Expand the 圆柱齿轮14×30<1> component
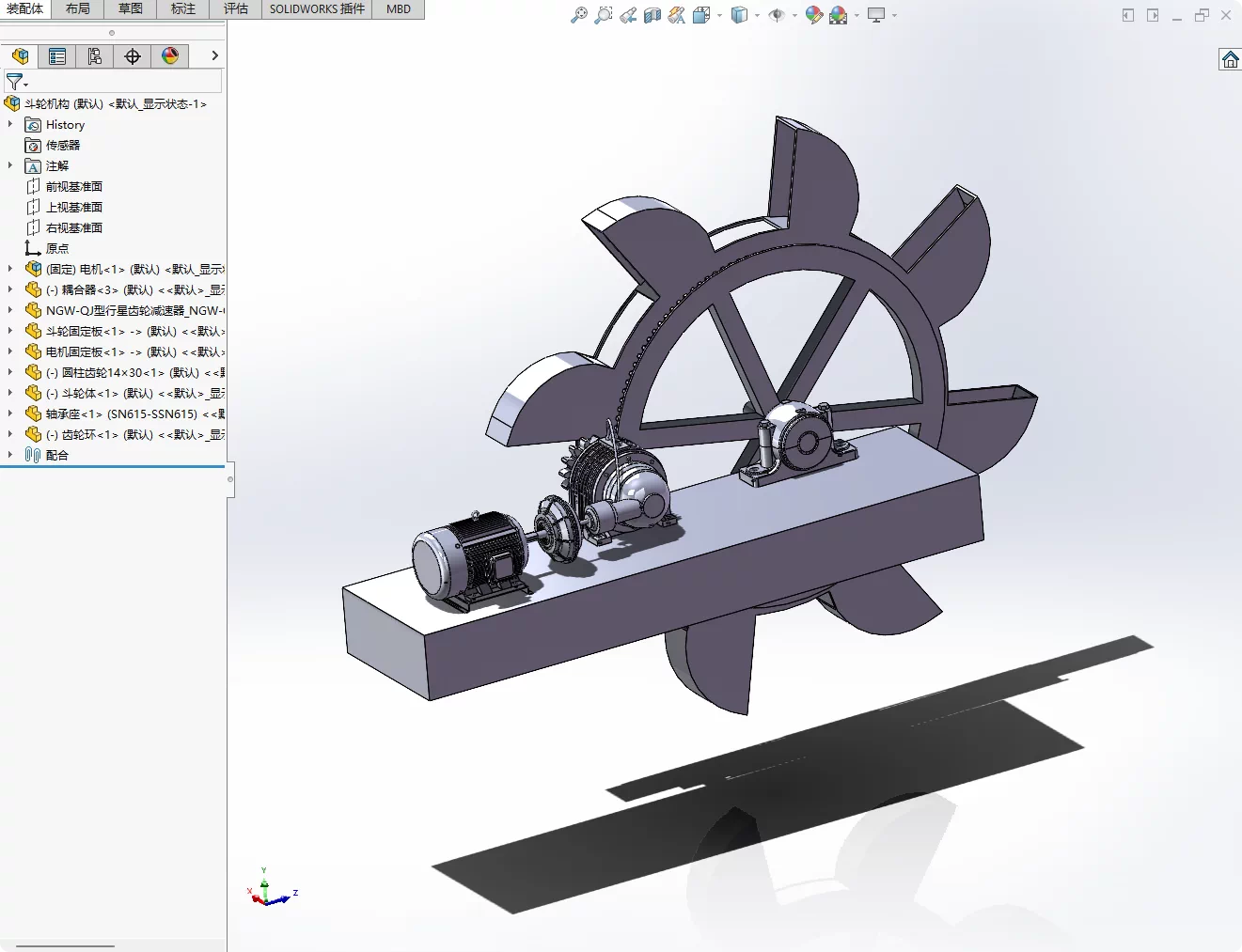 click(x=10, y=372)
